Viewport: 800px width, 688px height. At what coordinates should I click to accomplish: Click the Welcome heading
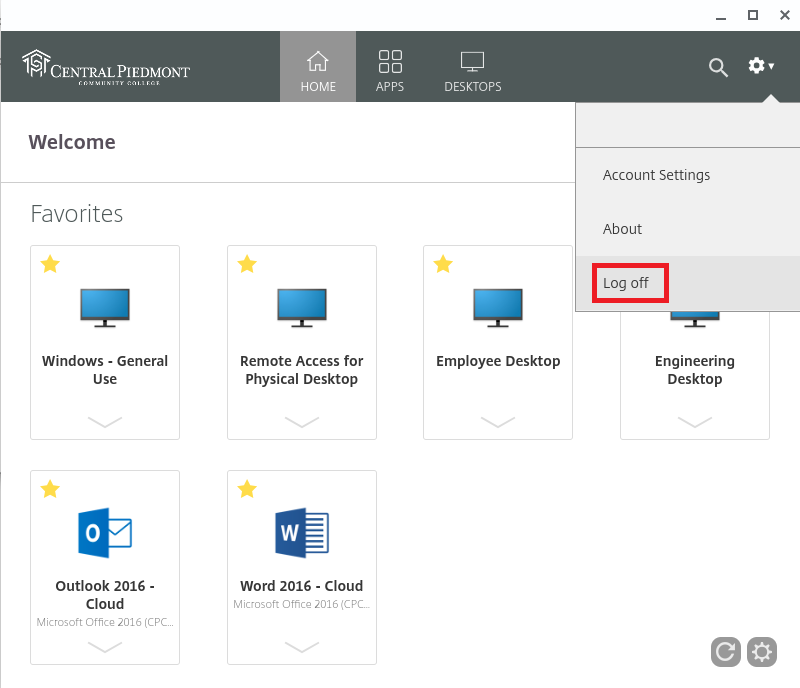pos(72,142)
